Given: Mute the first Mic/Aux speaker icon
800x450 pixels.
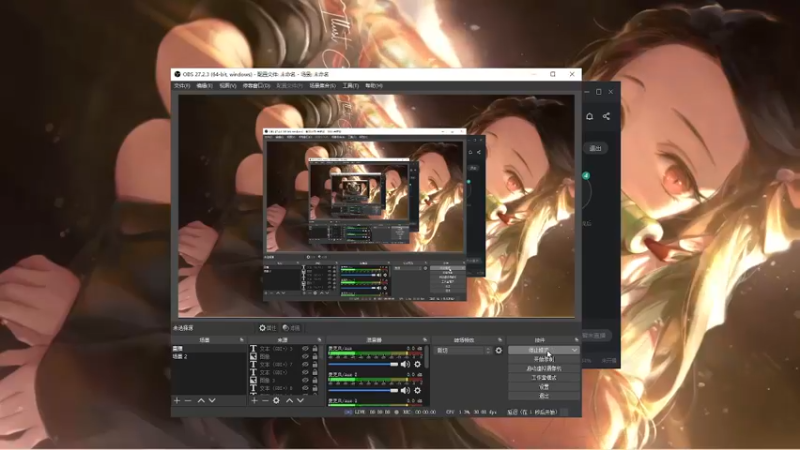Looking at the screenshot, I should pos(405,364).
